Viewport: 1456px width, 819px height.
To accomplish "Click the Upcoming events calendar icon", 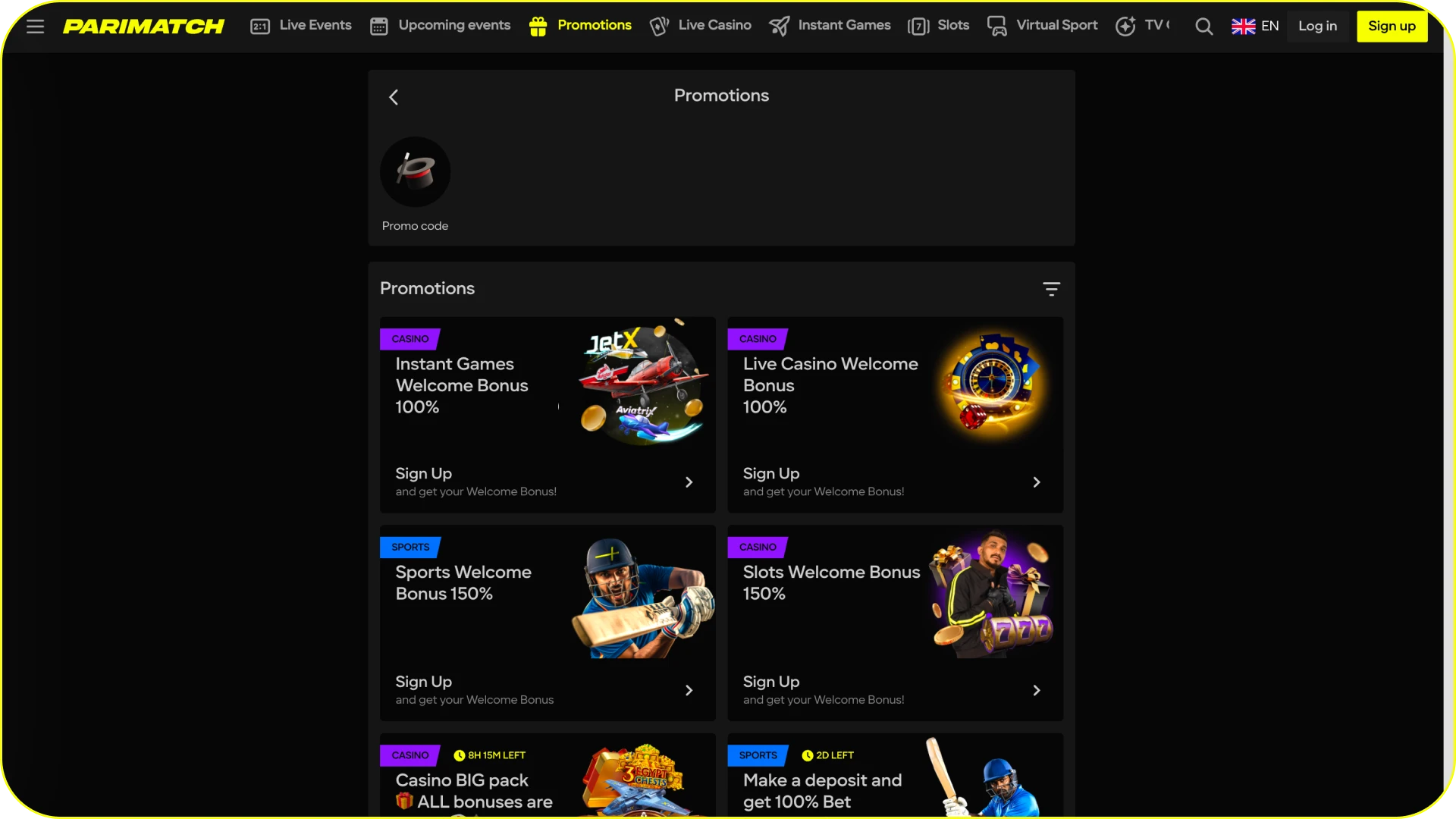I will click(x=379, y=27).
